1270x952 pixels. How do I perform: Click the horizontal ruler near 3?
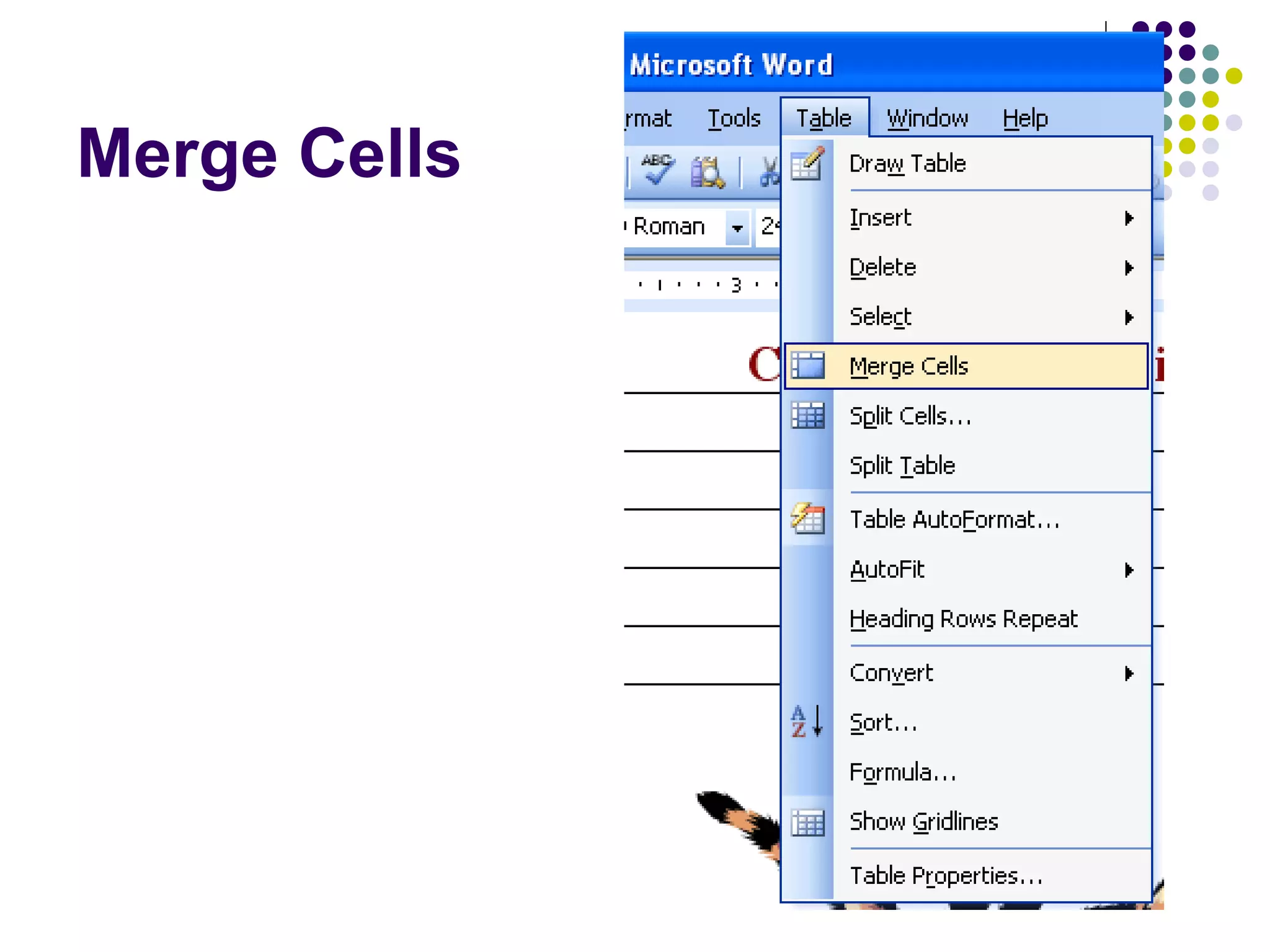[x=735, y=285]
